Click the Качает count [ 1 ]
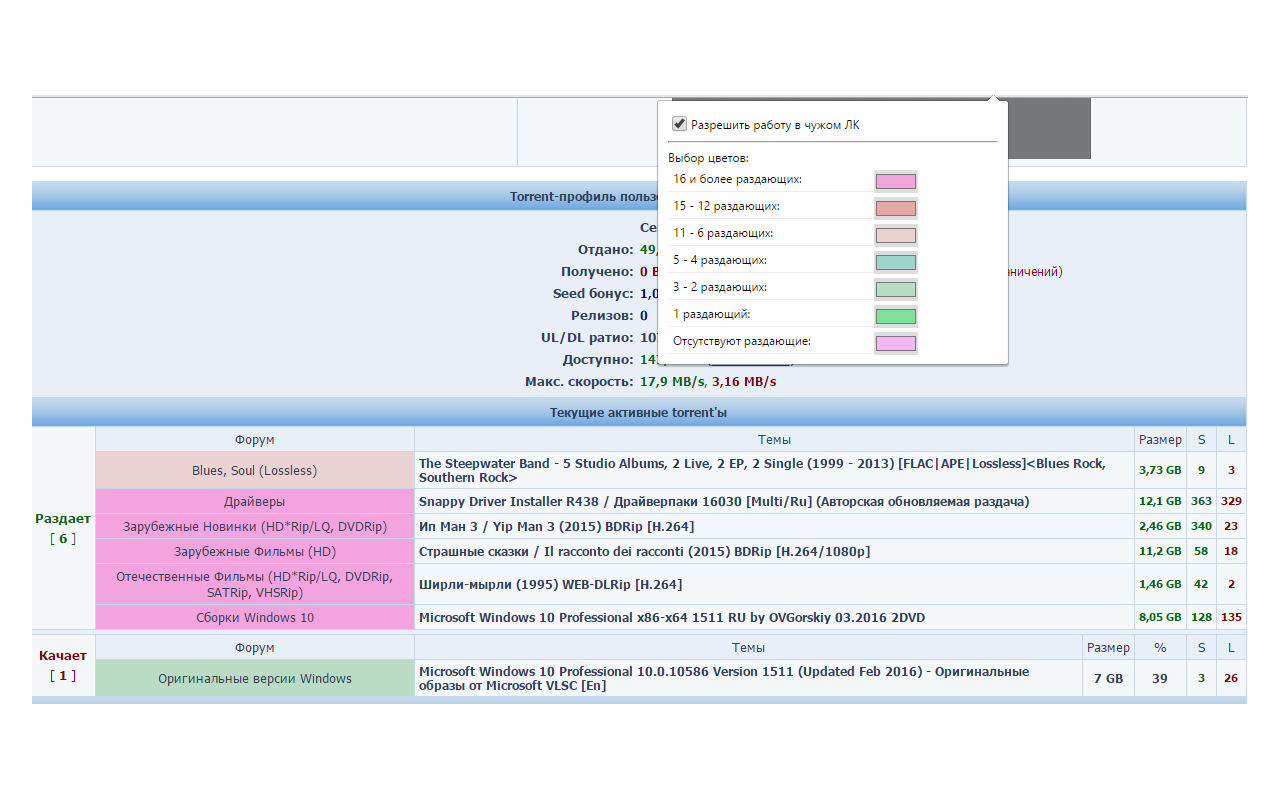This screenshot has width=1280, height=800. [x=62, y=675]
